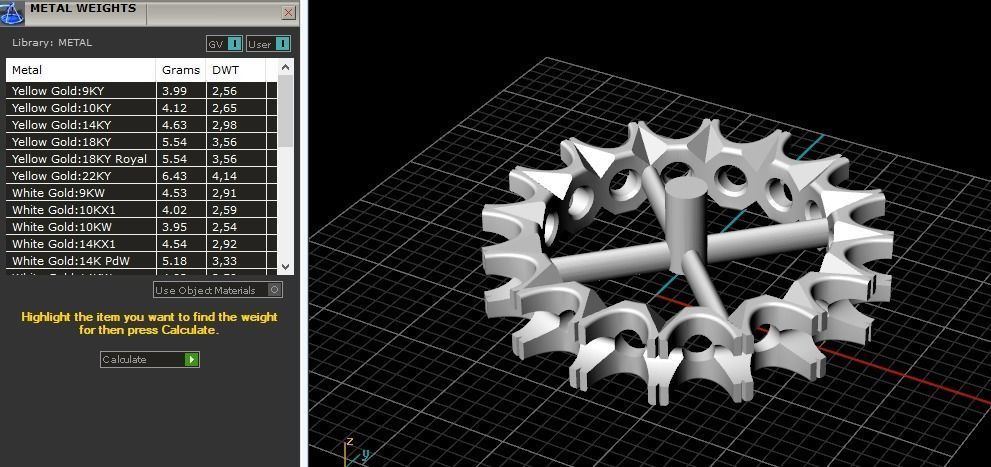The width and height of the screenshot is (991, 467).
Task: Sort by the DWT column header
Action: (x=236, y=70)
